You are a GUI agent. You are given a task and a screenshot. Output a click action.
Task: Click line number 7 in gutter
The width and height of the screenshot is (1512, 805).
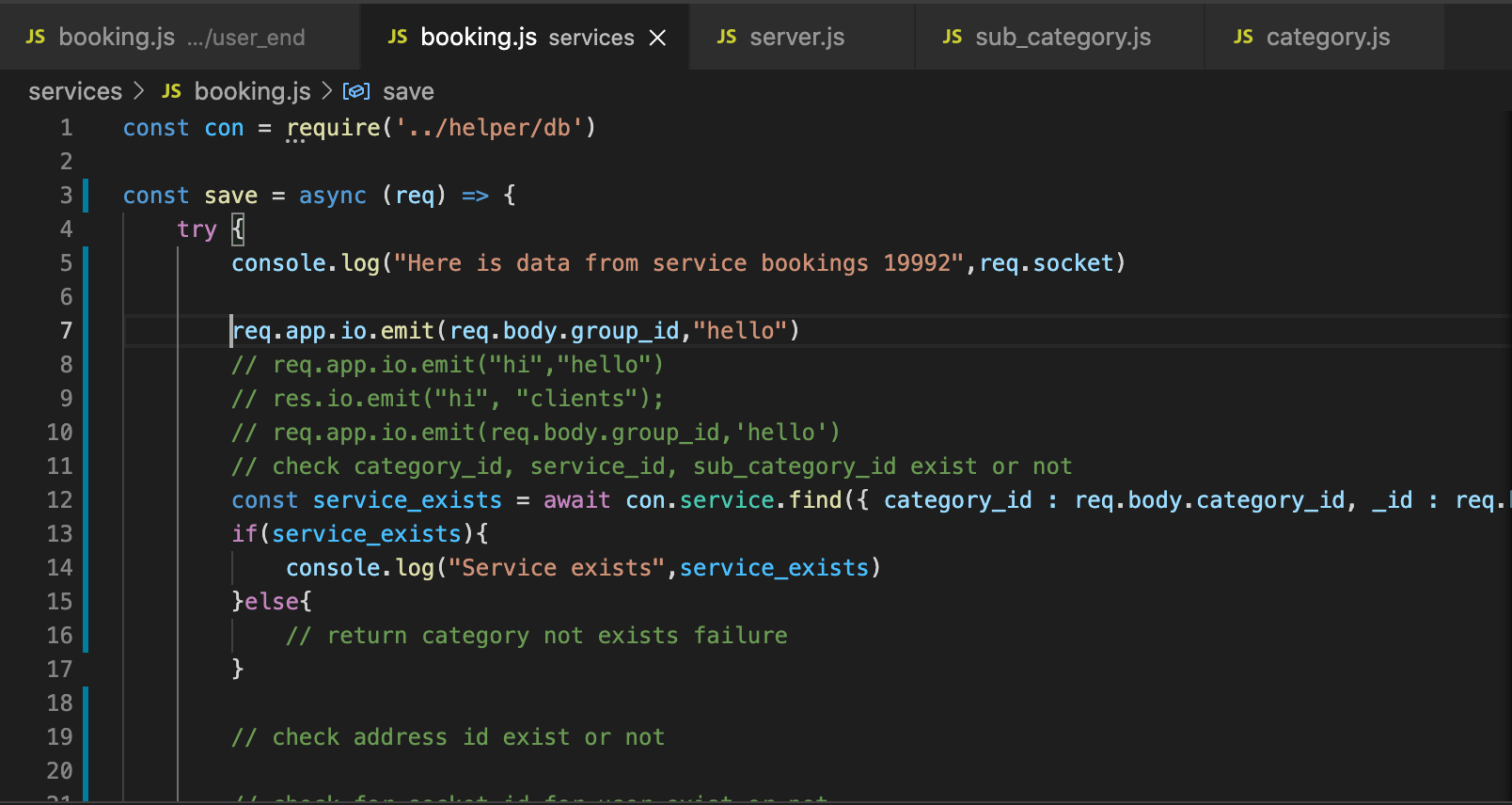[x=66, y=331]
